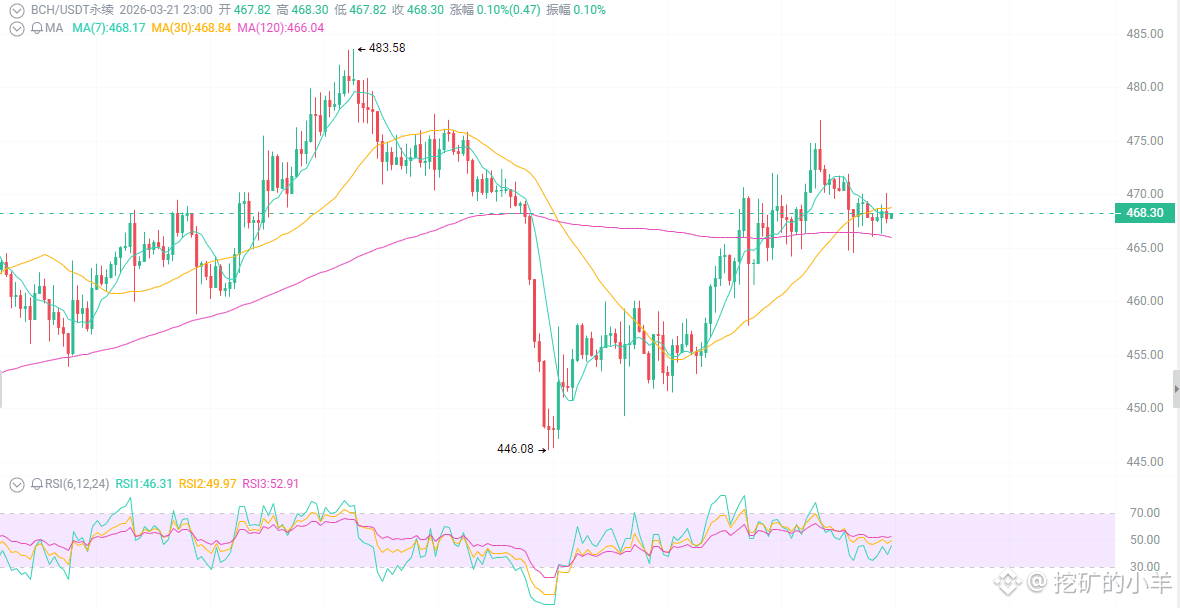
Task: Click the Binance logo in the watermark
Action: click(1010, 581)
